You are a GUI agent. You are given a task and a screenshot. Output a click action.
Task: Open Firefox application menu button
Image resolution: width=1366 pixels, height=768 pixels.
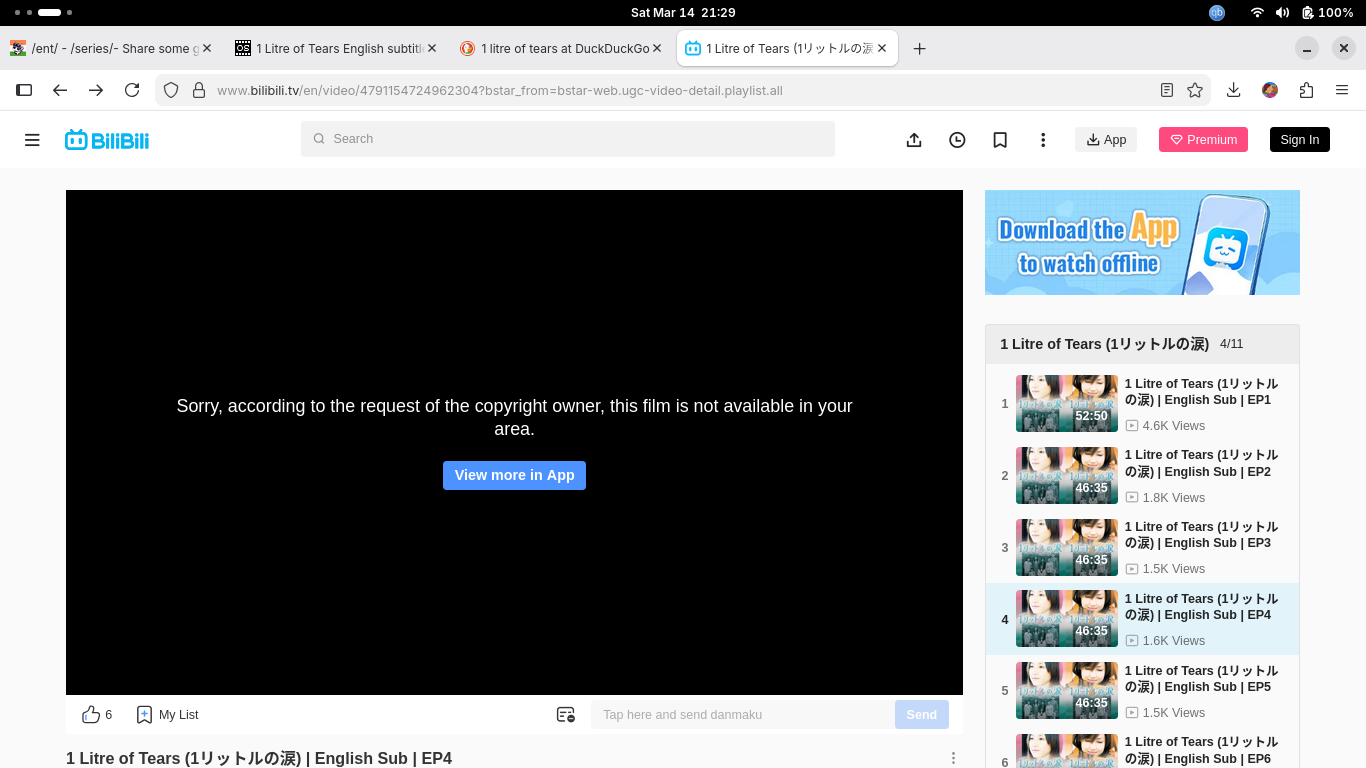[x=1342, y=90]
